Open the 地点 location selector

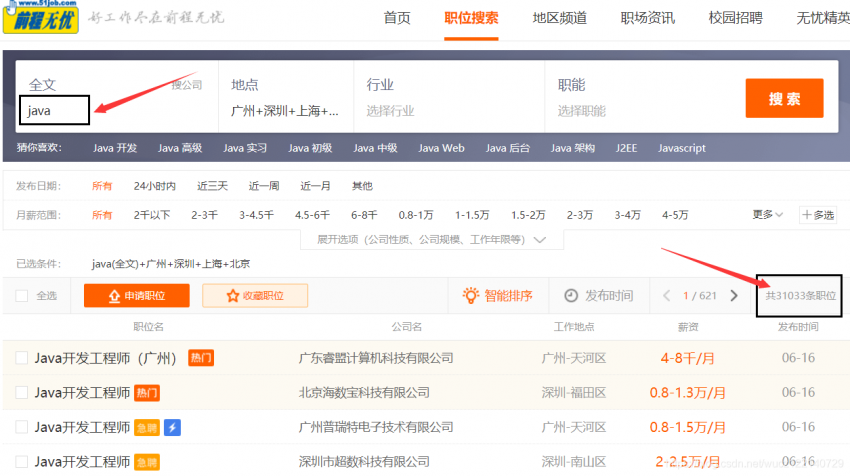pyautogui.click(x=285, y=111)
